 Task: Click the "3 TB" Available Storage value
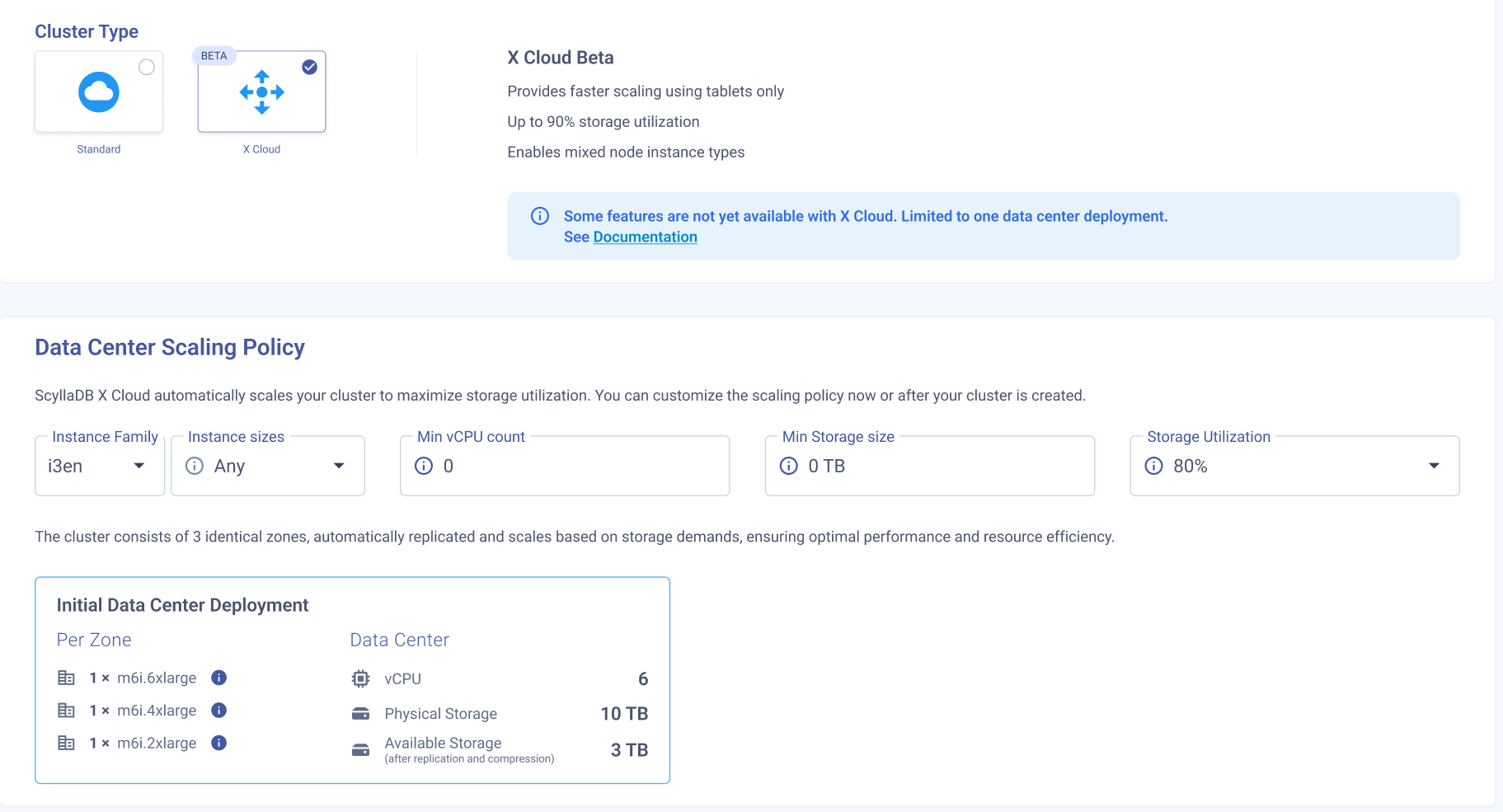[629, 750]
